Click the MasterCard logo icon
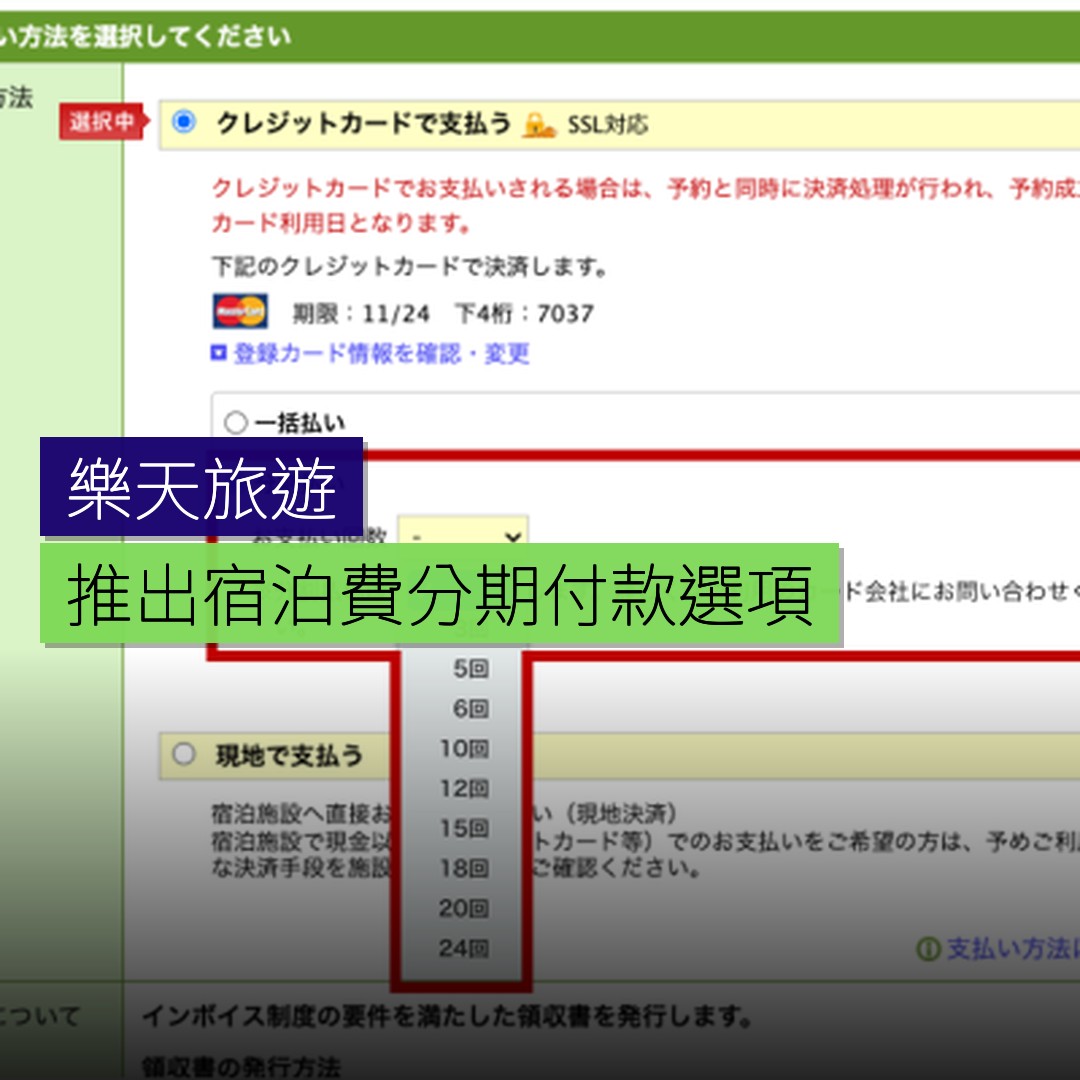Viewport: 1080px width, 1080px height. [x=240, y=311]
